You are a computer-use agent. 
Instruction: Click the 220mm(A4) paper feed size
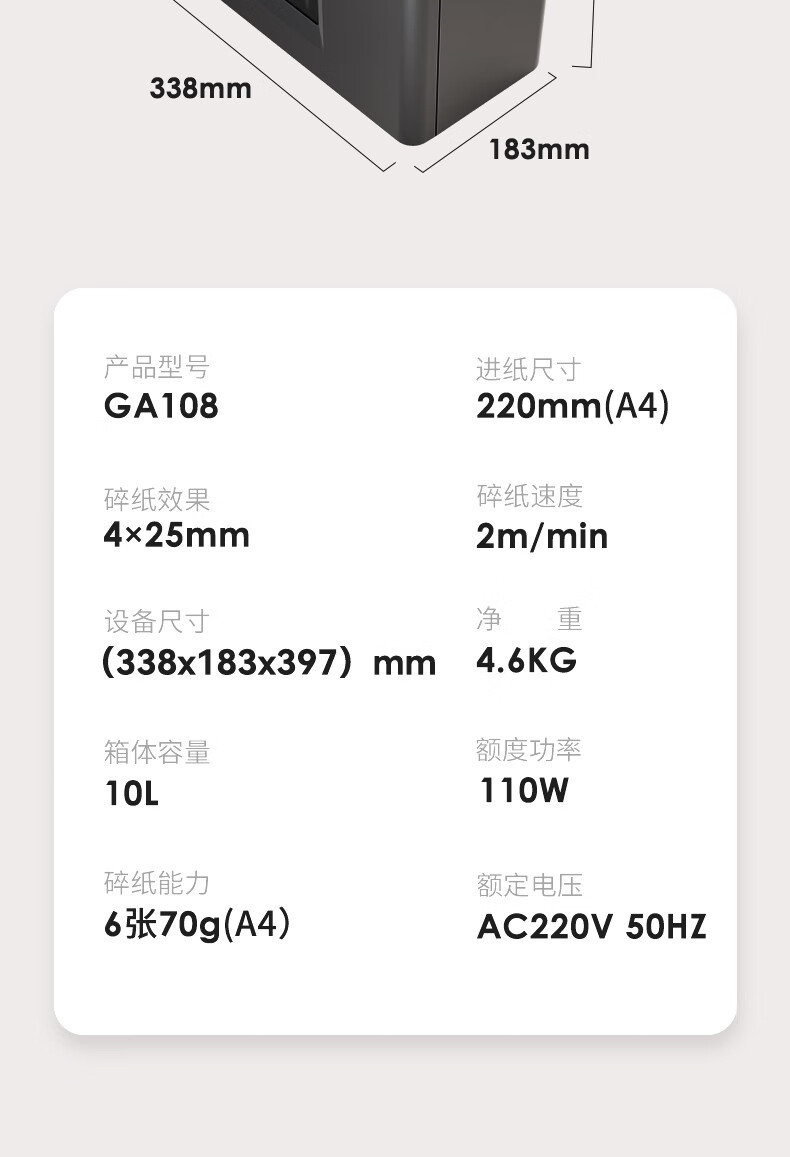coord(572,406)
